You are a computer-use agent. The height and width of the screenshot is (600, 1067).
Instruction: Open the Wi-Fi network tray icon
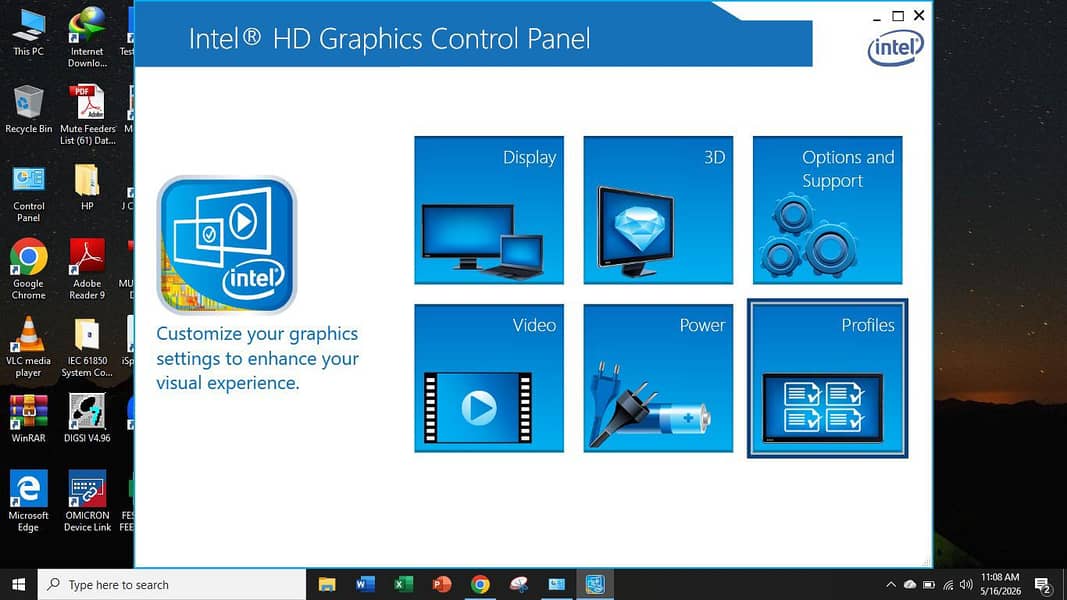[x=948, y=584]
